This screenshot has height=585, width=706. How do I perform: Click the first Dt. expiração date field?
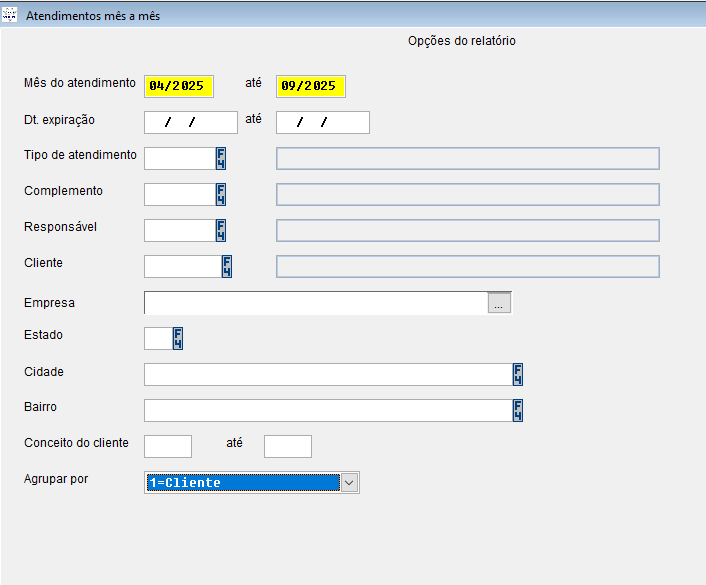coord(190,122)
